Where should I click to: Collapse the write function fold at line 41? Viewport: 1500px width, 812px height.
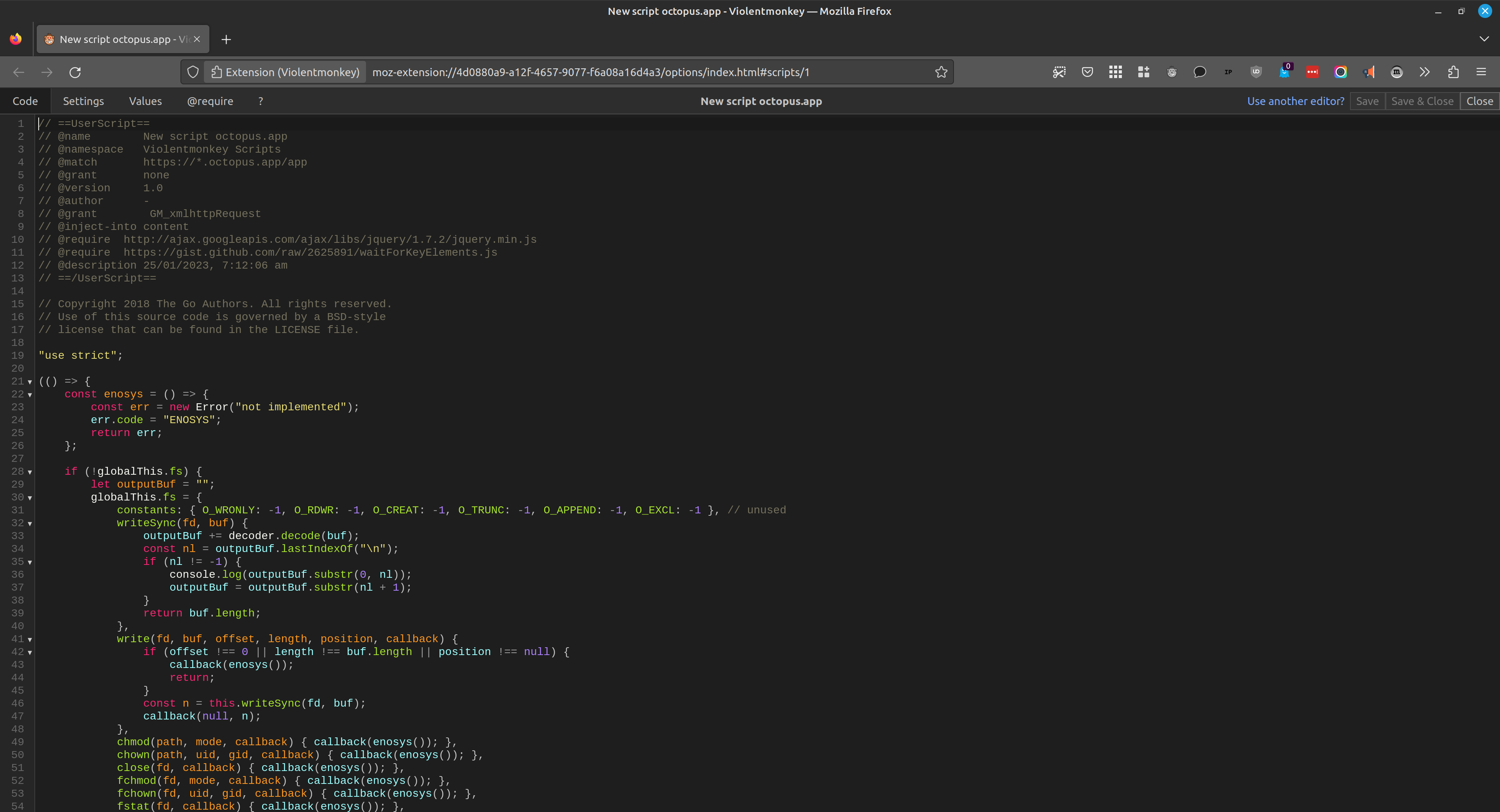point(30,640)
